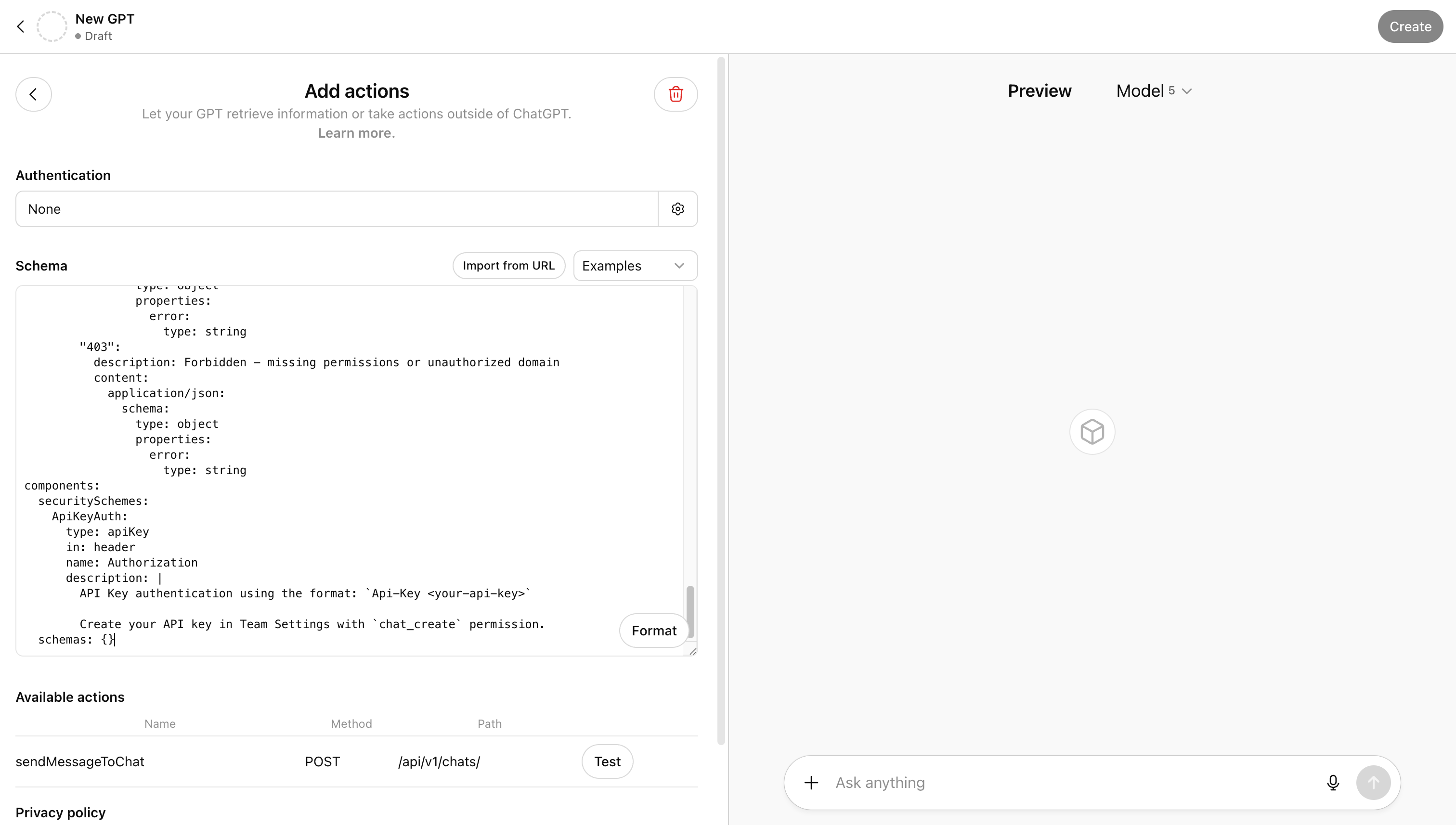Click the send arrow button in chat input

click(1374, 783)
